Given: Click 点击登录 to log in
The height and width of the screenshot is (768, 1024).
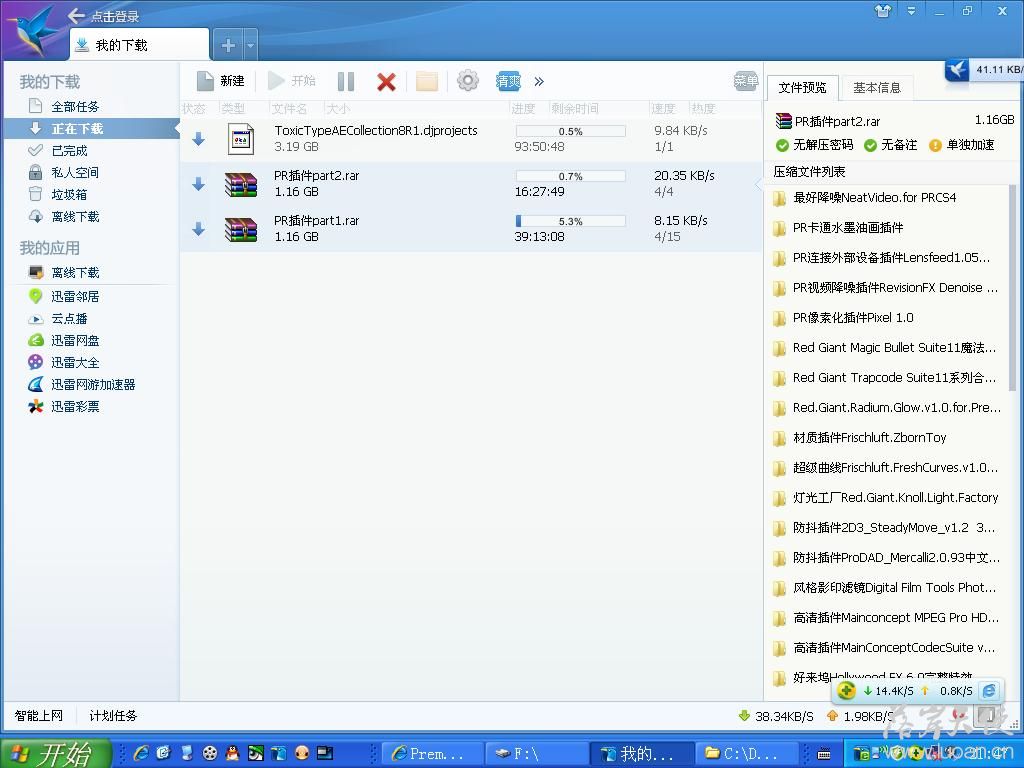Looking at the screenshot, I should tap(115, 16).
